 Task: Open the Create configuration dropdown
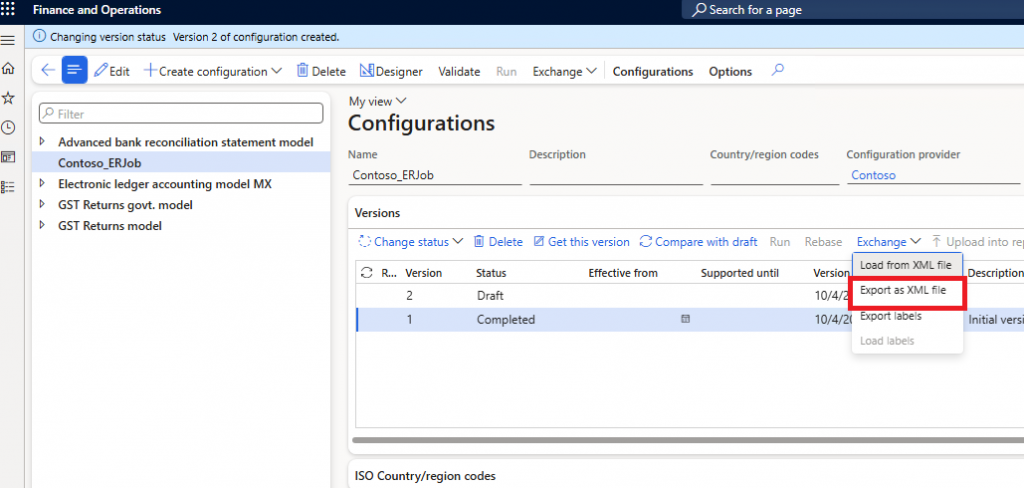213,71
